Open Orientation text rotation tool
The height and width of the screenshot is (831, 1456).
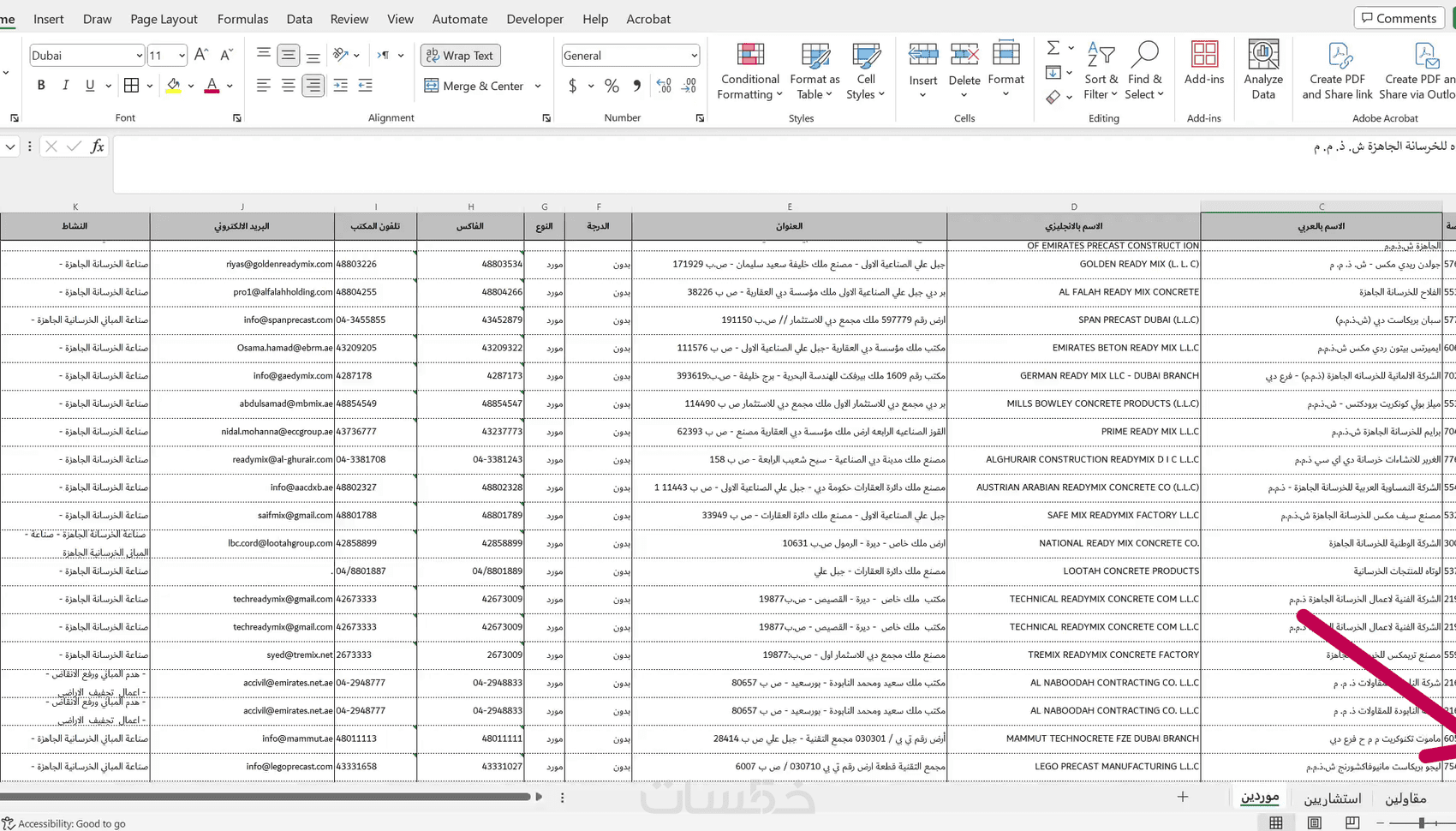coord(341,56)
